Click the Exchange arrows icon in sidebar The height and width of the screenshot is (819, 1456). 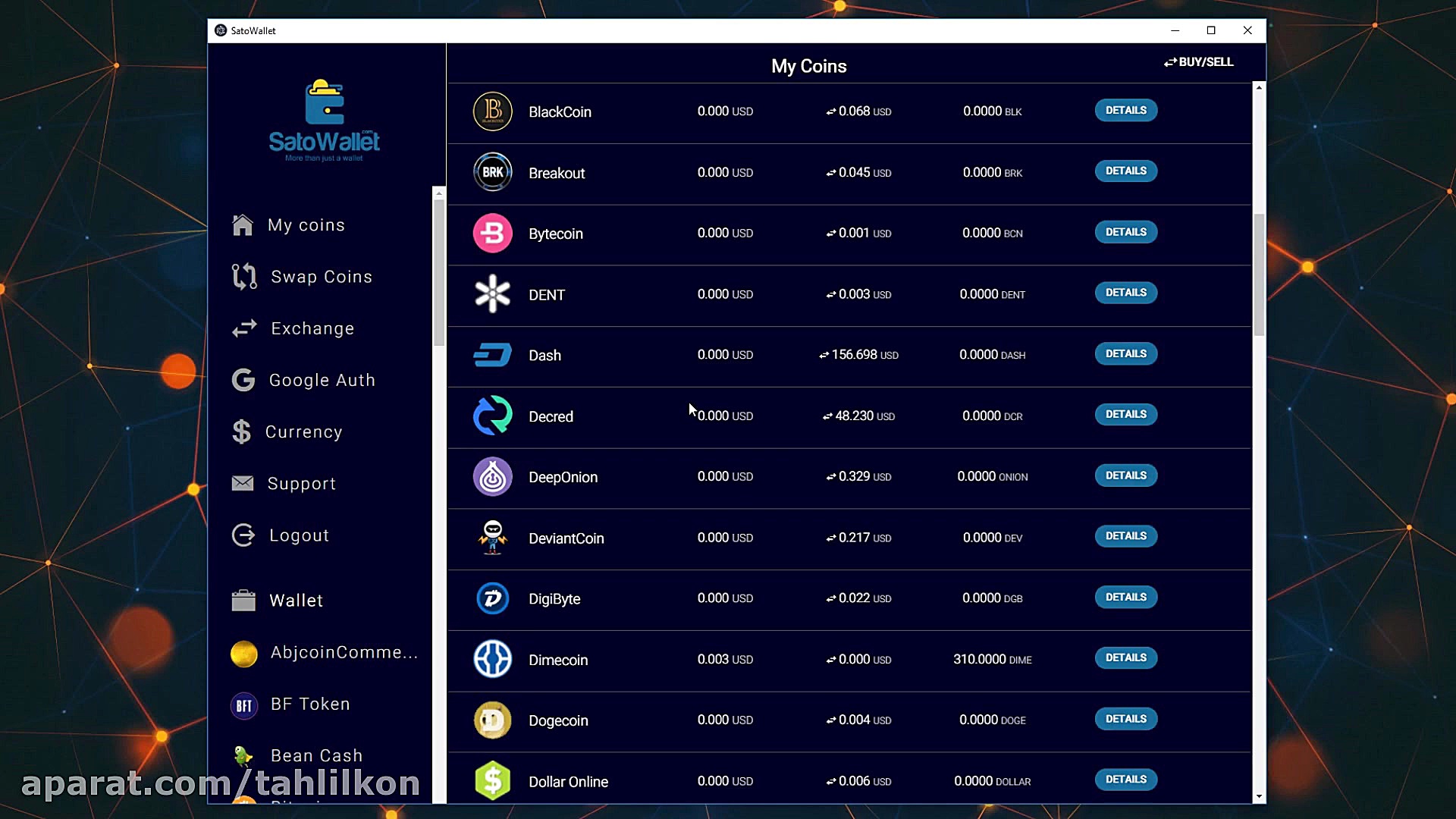pyautogui.click(x=244, y=328)
